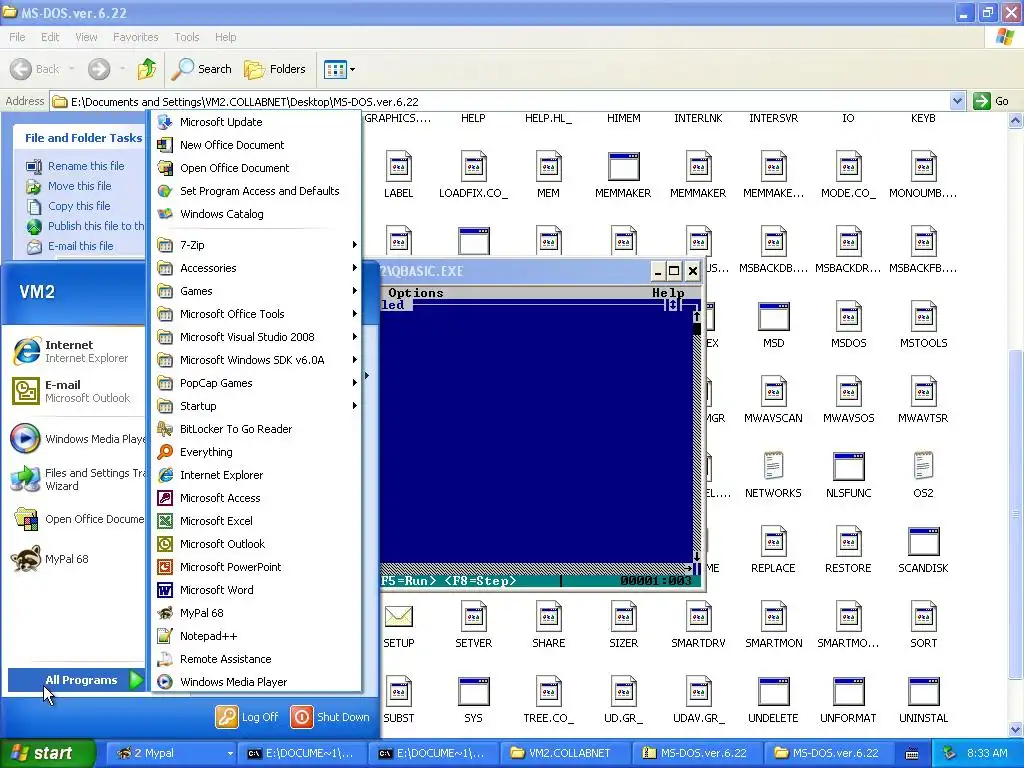Viewport: 1024px width, 768px height.
Task: Launch Microsoft Word
Action: click(x=256, y=590)
